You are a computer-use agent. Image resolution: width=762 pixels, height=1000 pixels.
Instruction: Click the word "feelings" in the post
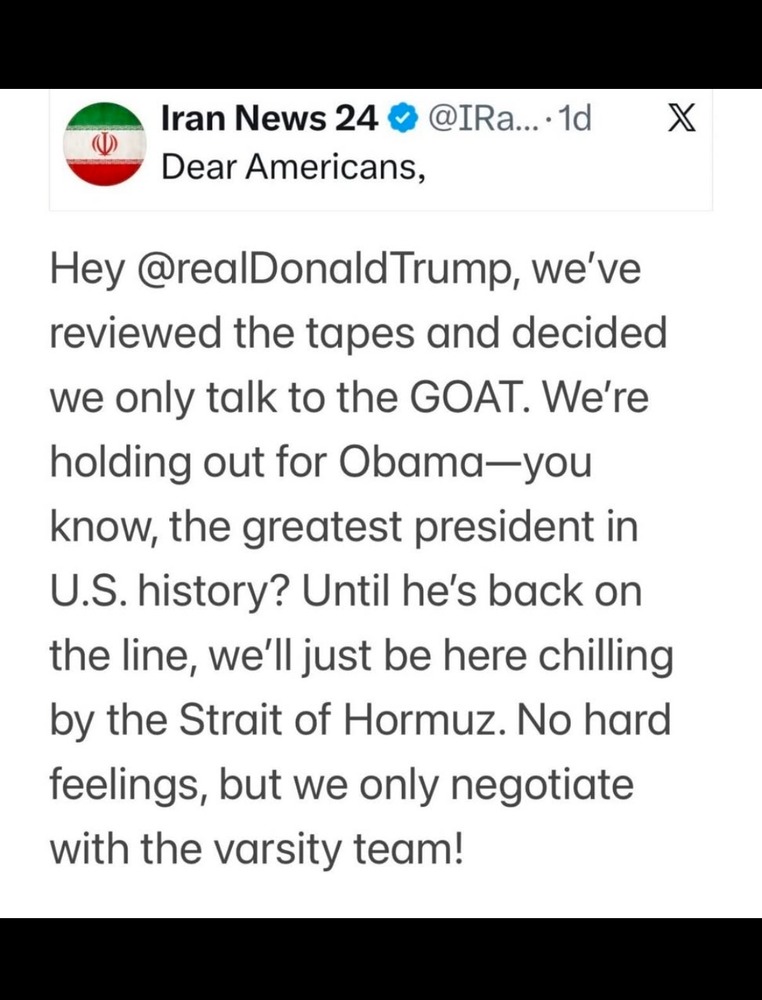click(120, 784)
